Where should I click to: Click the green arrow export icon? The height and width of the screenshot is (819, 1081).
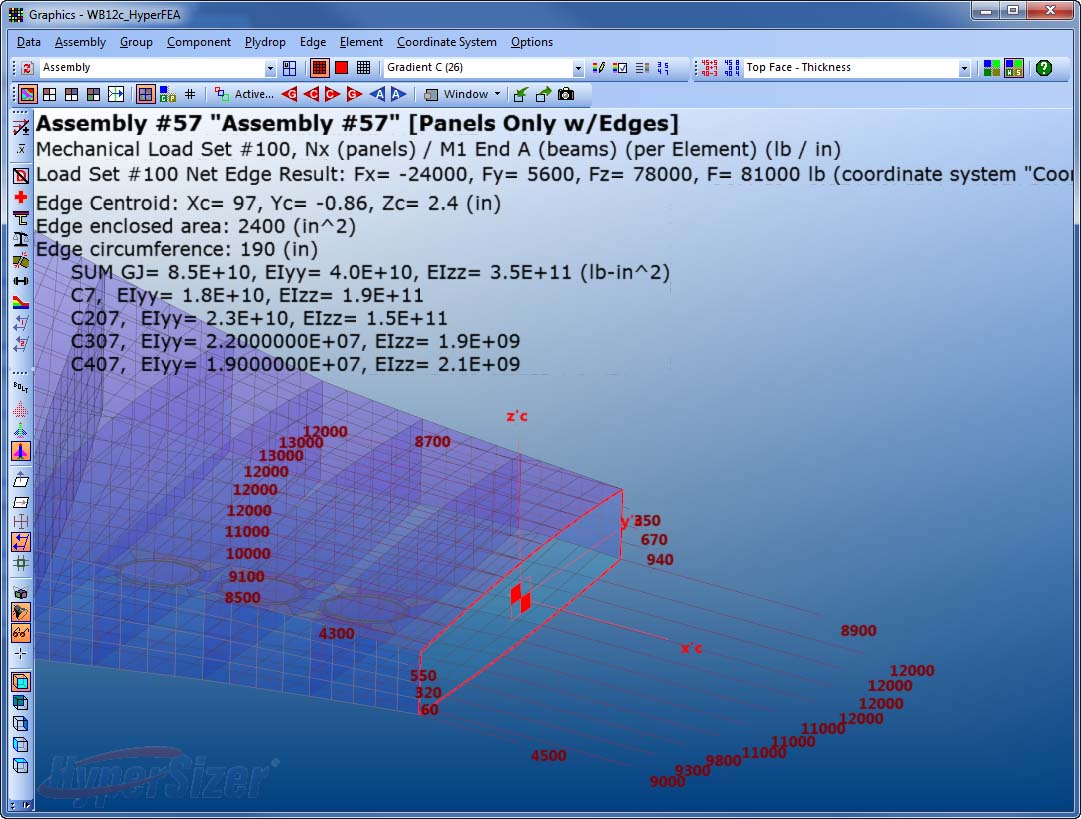point(543,94)
